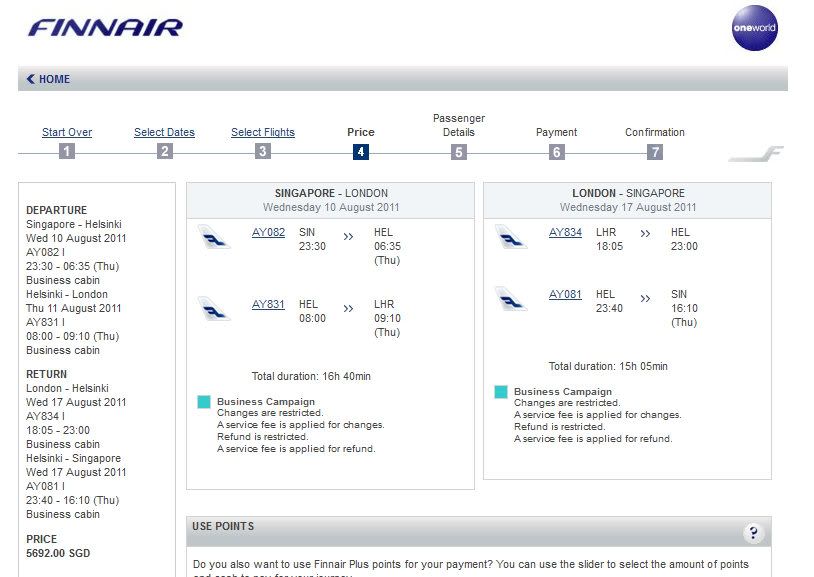Click the Finnair tail icon beside AY831
This screenshot has height=577, width=814.
click(x=214, y=309)
